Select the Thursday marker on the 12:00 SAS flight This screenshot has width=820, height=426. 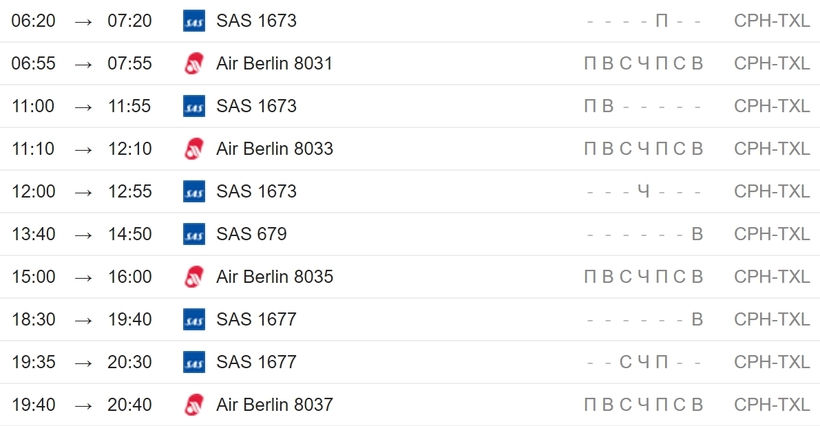click(644, 191)
